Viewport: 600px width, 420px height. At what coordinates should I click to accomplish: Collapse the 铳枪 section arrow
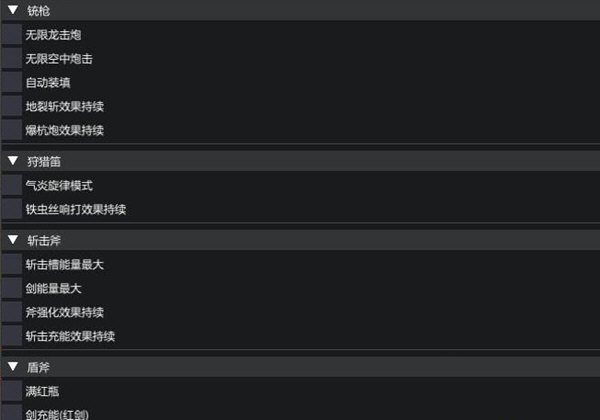pyautogui.click(x=13, y=10)
